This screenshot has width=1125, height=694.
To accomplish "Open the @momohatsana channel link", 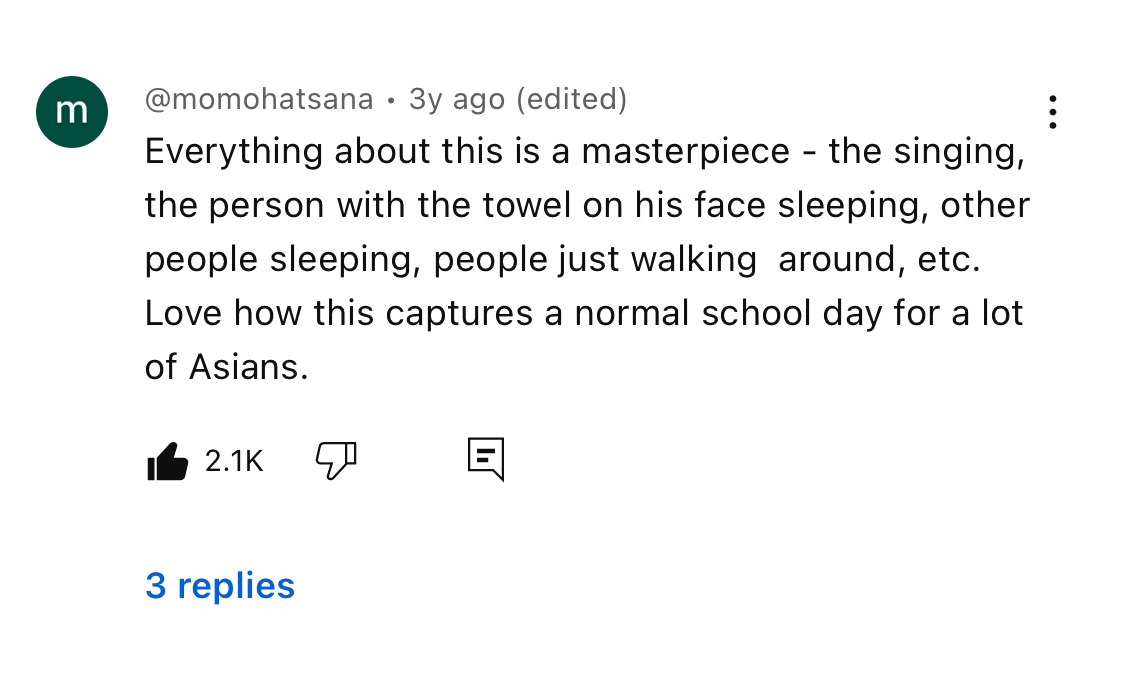I will 259,100.
